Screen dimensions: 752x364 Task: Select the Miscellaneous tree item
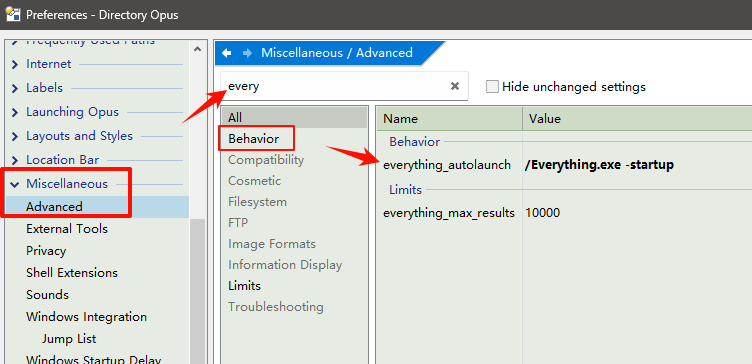click(x=67, y=184)
